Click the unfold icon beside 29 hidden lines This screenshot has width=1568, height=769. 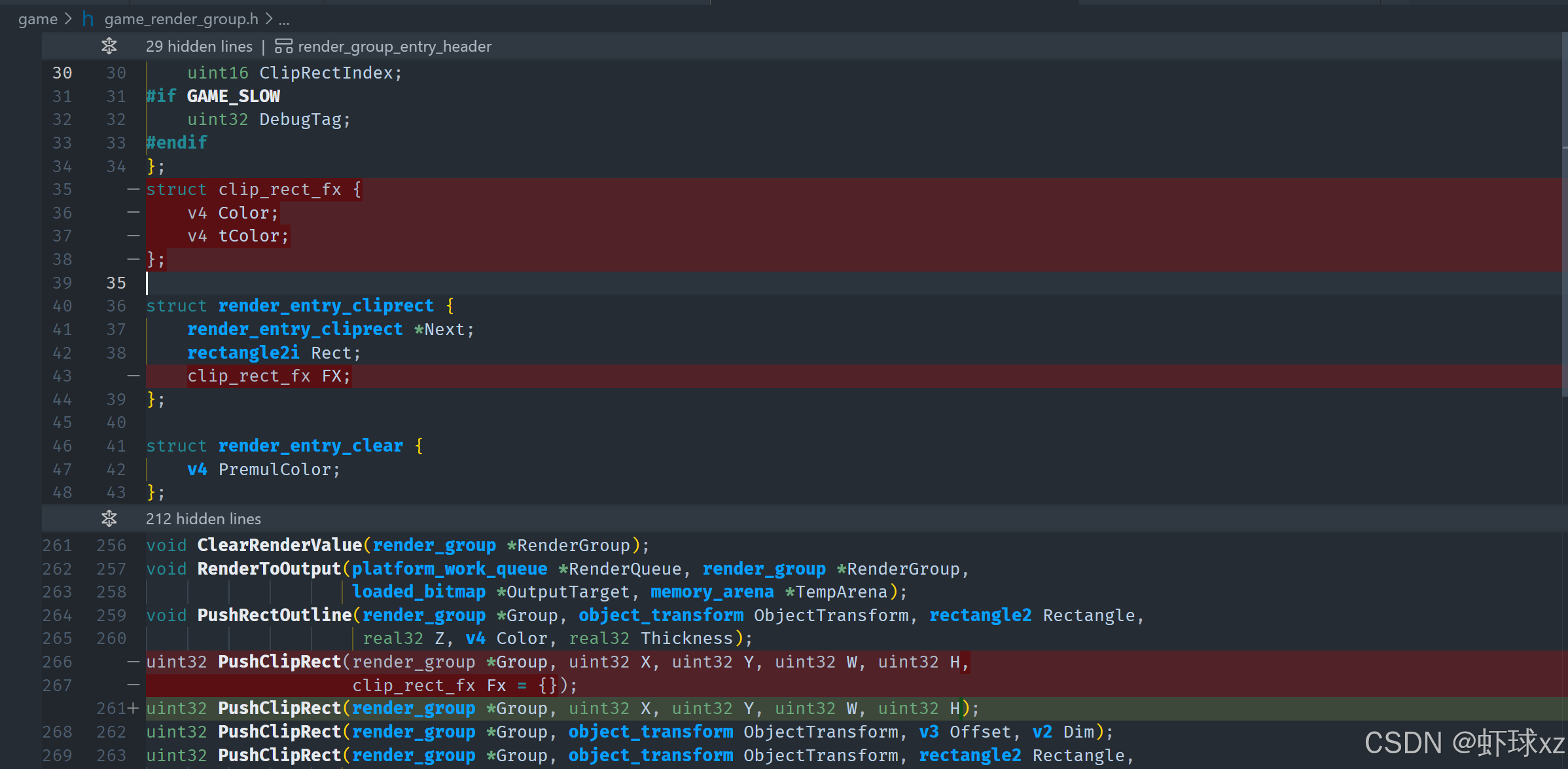[x=109, y=46]
